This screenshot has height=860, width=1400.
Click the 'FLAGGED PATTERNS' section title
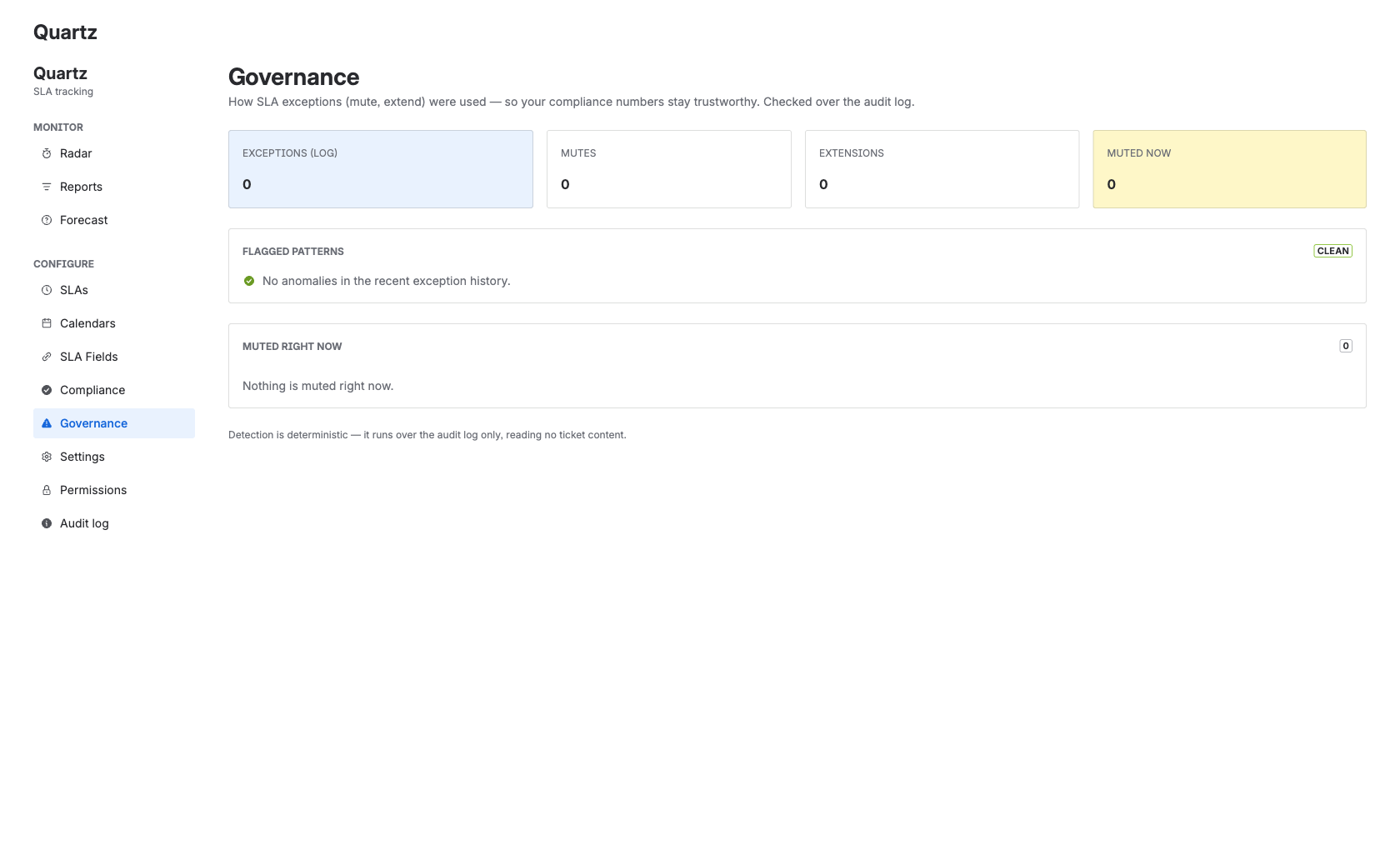[293, 252]
